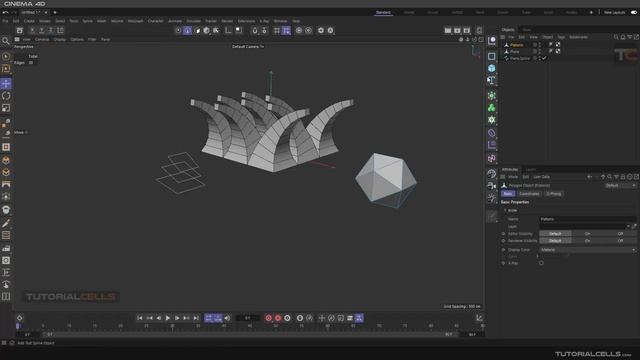
Task: Toggle visibility dots for Patterns object
Action: point(539,45)
